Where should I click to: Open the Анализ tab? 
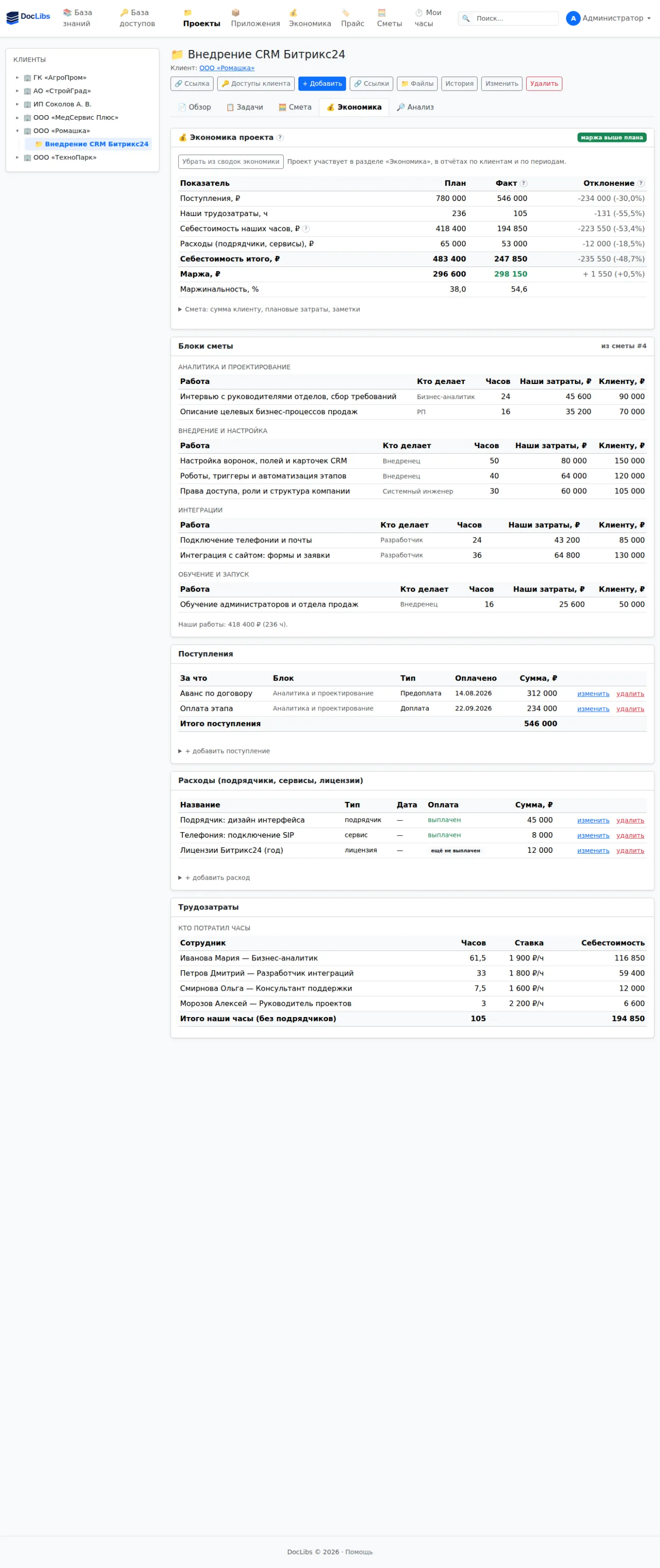click(x=415, y=107)
